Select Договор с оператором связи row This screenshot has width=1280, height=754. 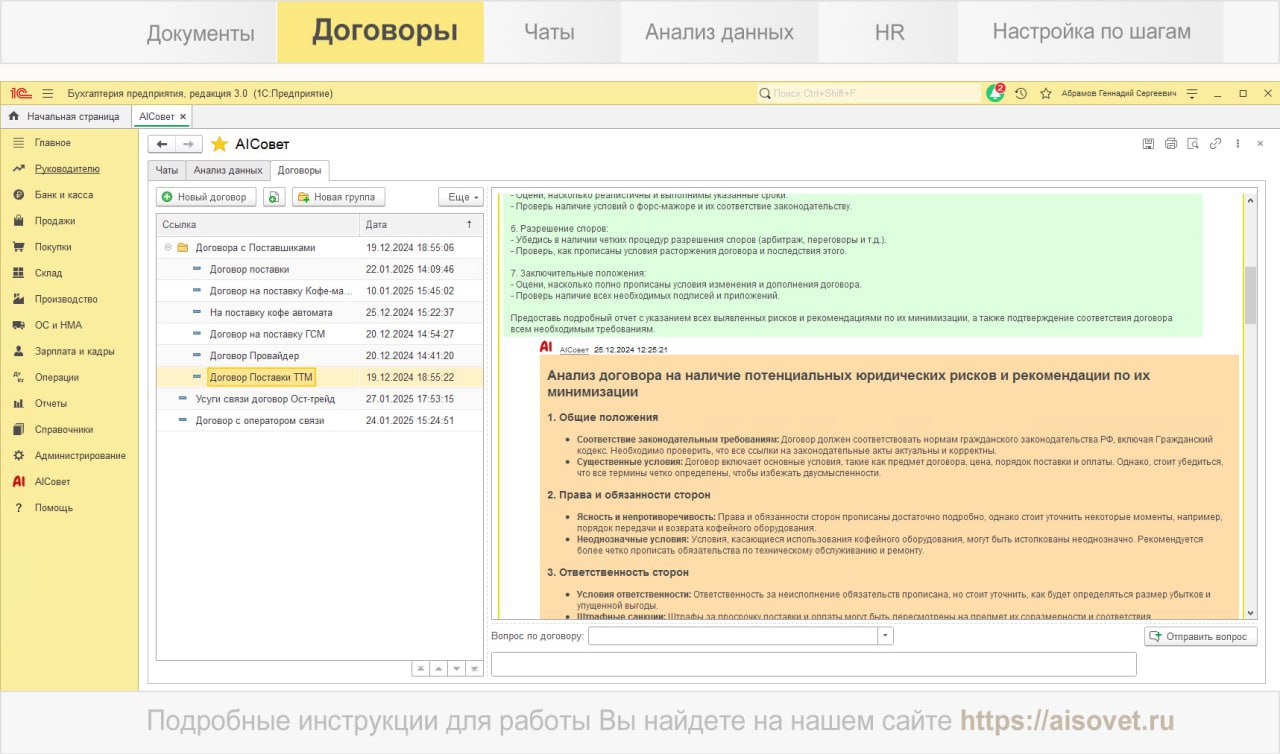pos(320,420)
